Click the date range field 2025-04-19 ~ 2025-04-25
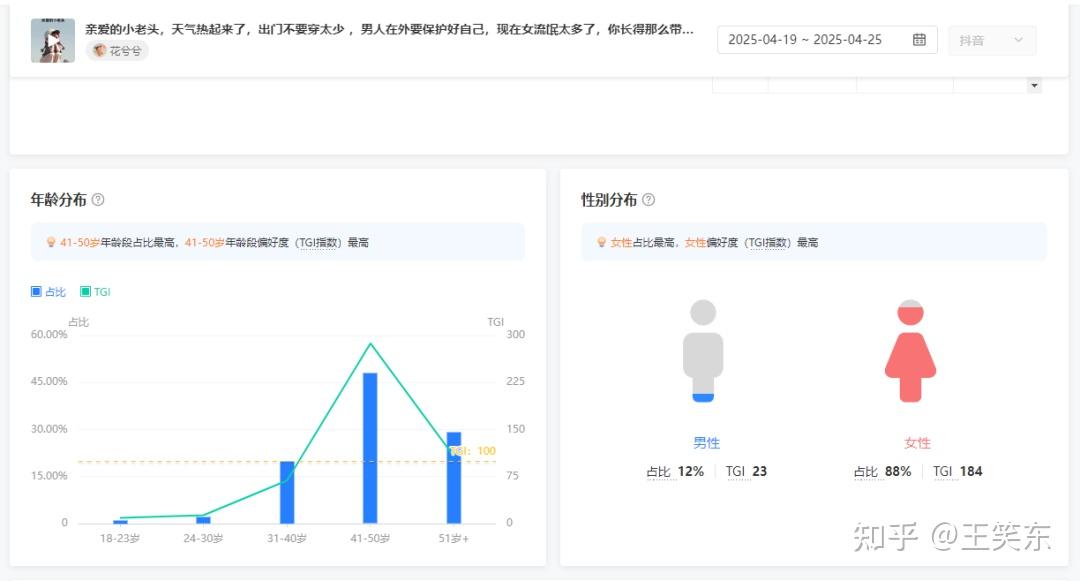This screenshot has width=1080, height=581. tap(827, 40)
